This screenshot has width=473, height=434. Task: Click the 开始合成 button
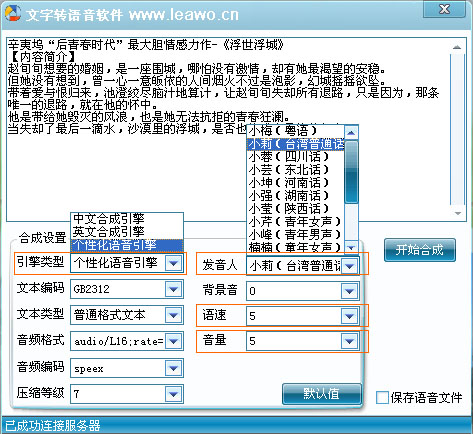[x=420, y=250]
